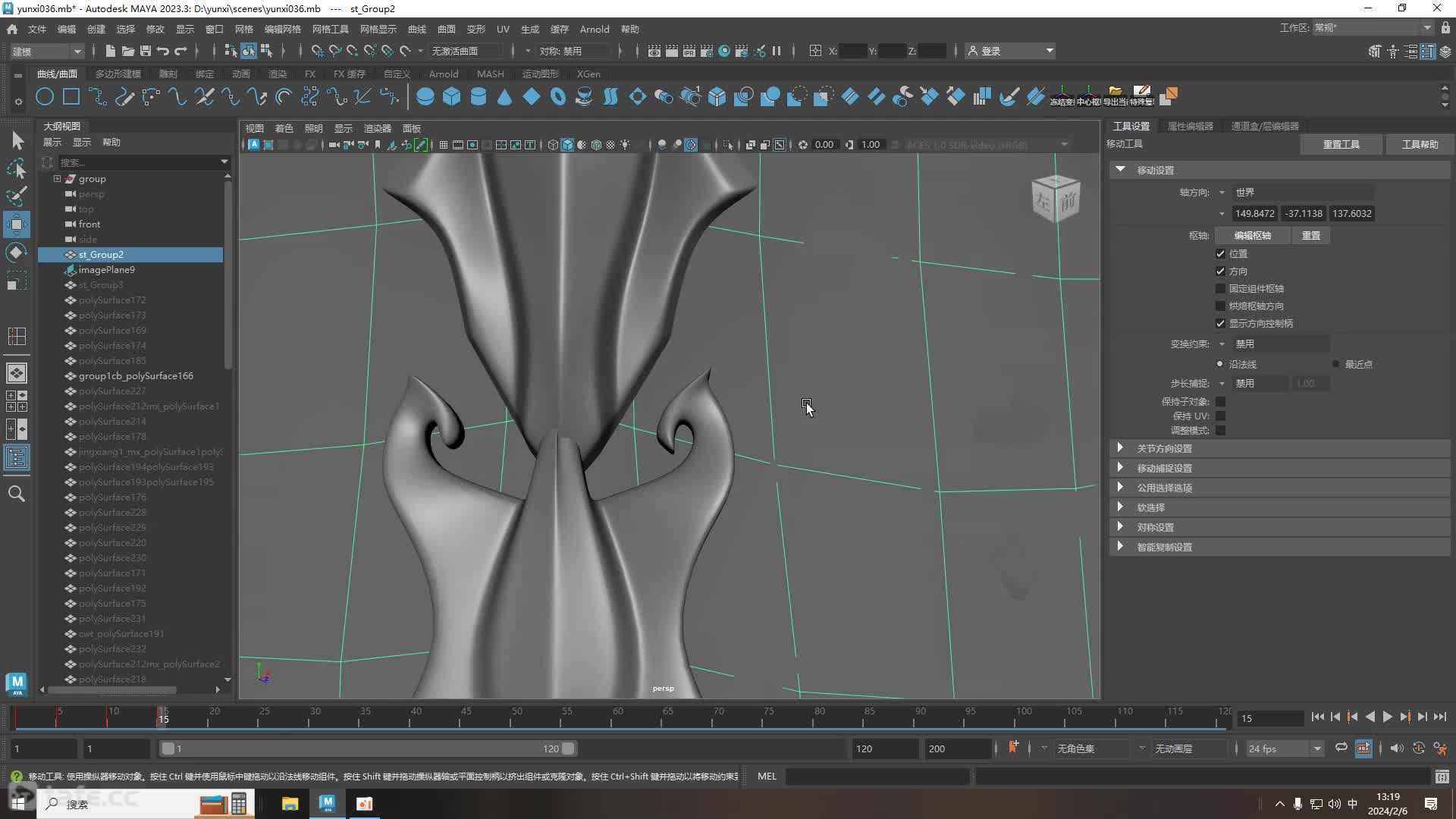Screen dimensions: 1456x819
Task: Click the view cube in viewport
Action: point(1056,199)
